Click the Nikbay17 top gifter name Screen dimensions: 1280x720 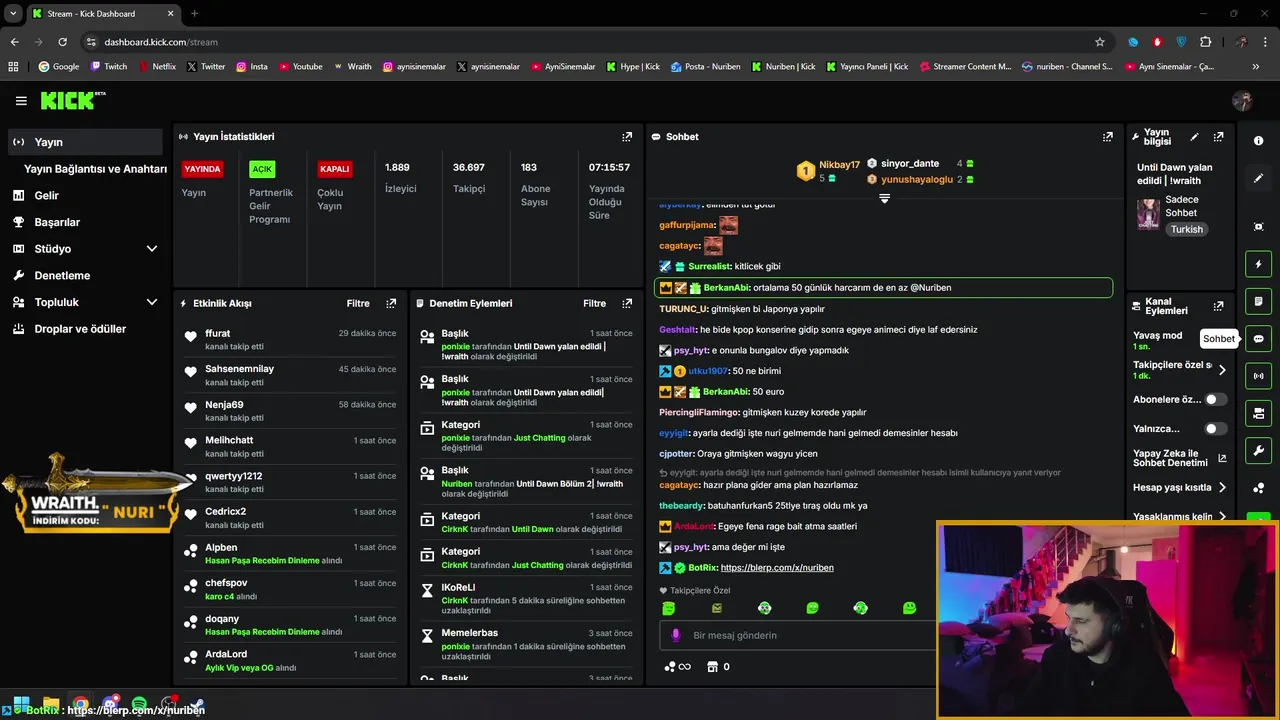point(839,165)
